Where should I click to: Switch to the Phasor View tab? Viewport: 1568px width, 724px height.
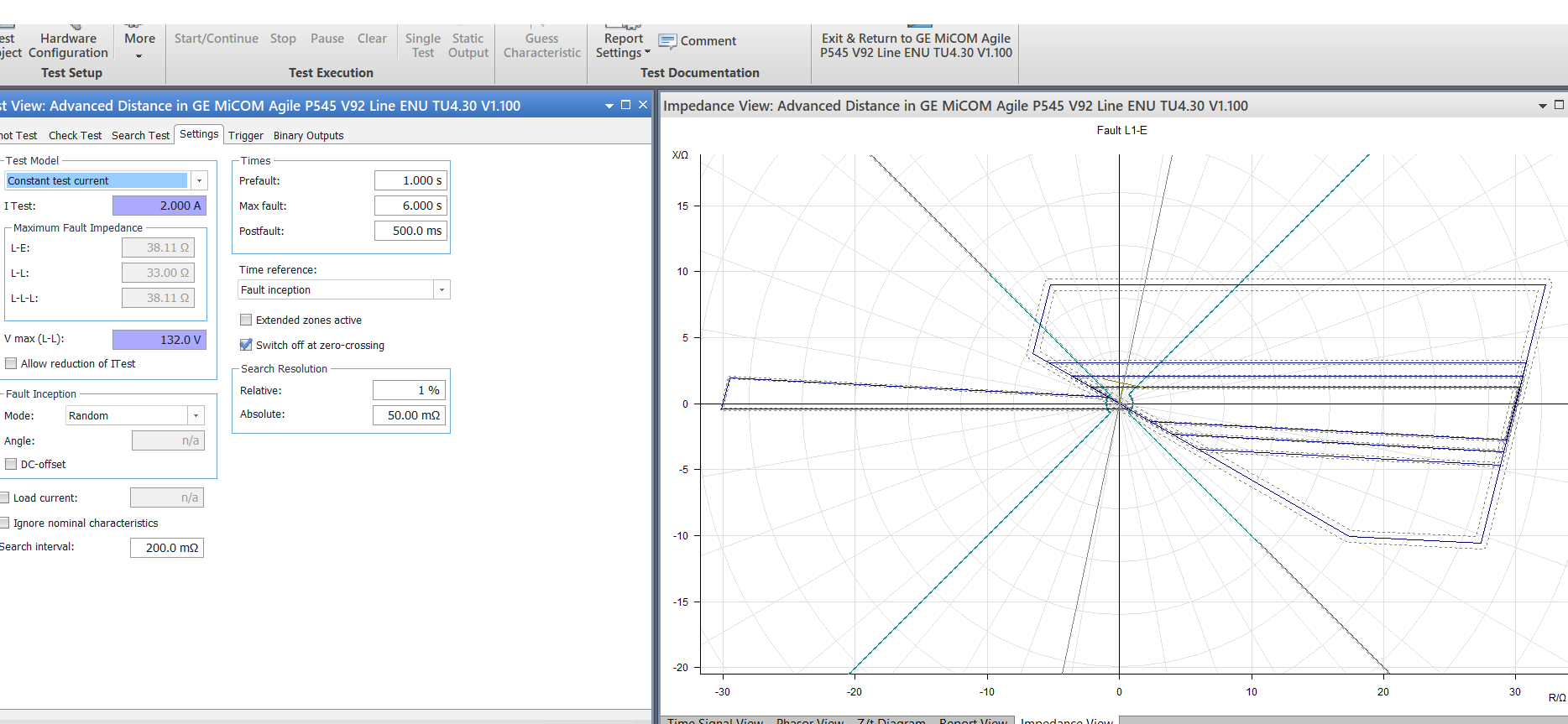810,720
